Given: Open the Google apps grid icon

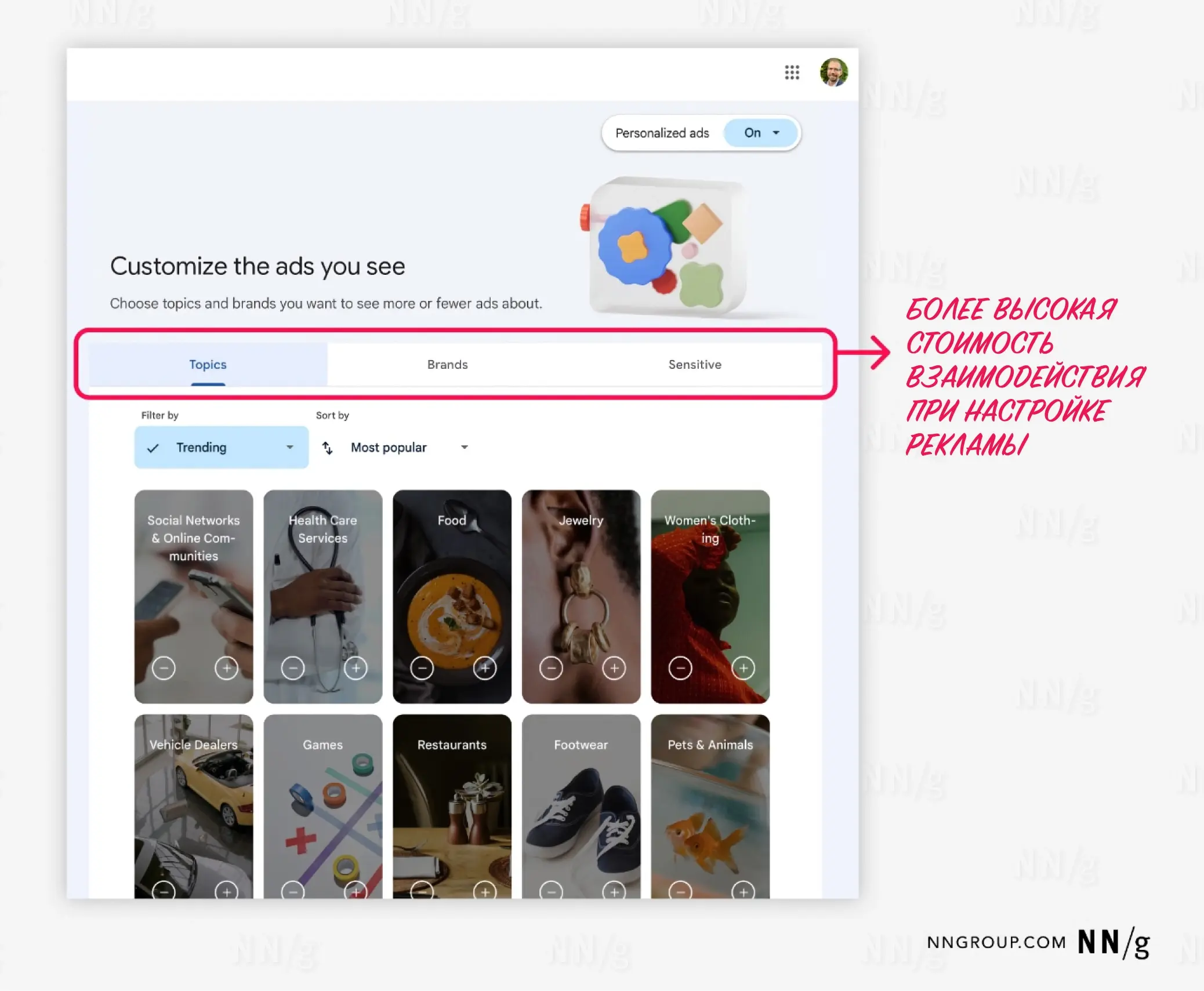Looking at the screenshot, I should click(x=792, y=72).
